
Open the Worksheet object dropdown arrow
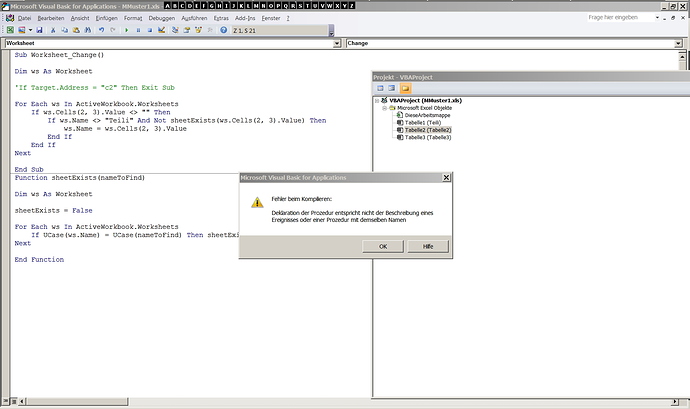(337, 43)
